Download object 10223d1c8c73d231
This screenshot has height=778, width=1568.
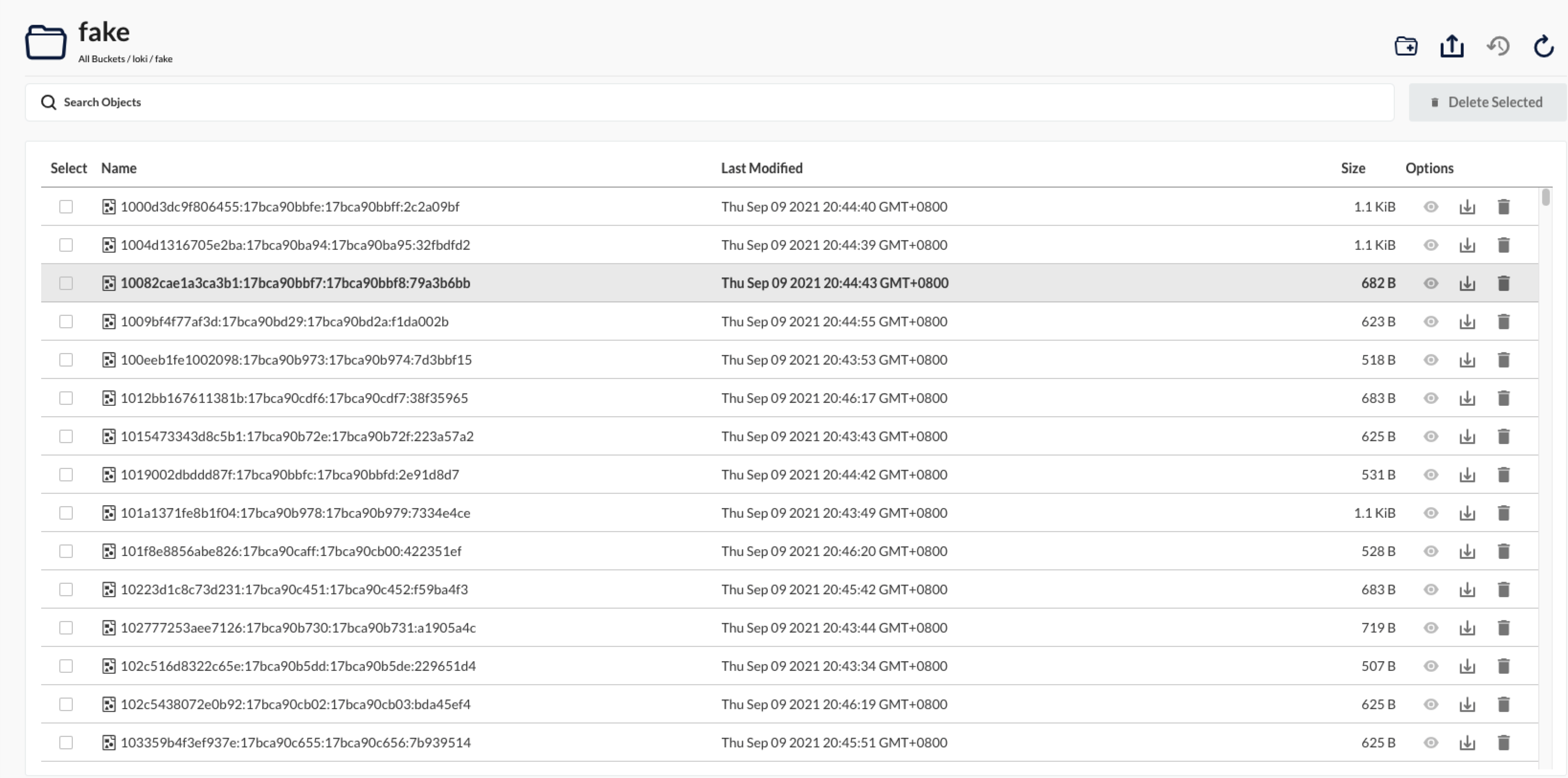[x=1467, y=590]
